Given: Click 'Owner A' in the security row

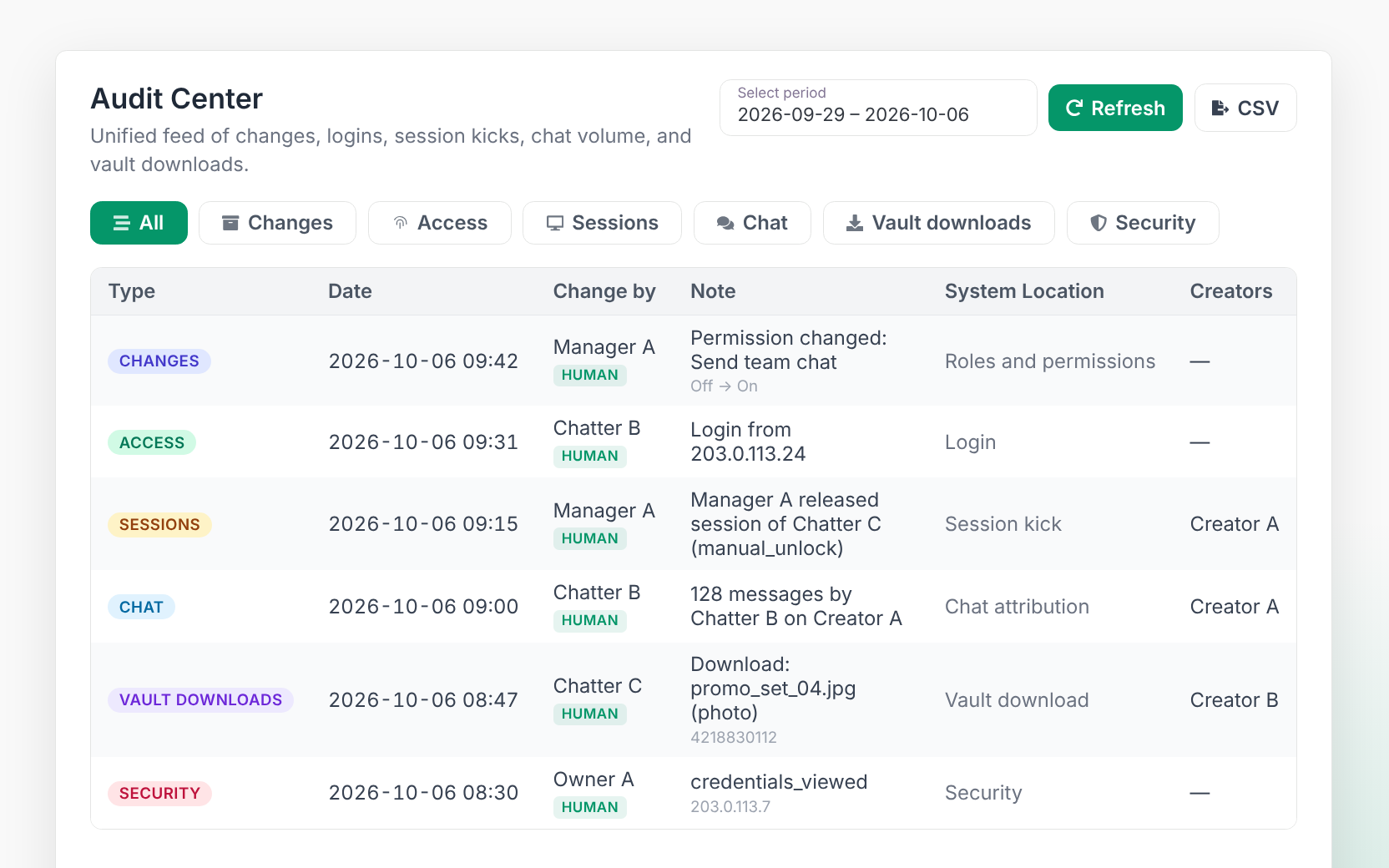Looking at the screenshot, I should pos(593,780).
